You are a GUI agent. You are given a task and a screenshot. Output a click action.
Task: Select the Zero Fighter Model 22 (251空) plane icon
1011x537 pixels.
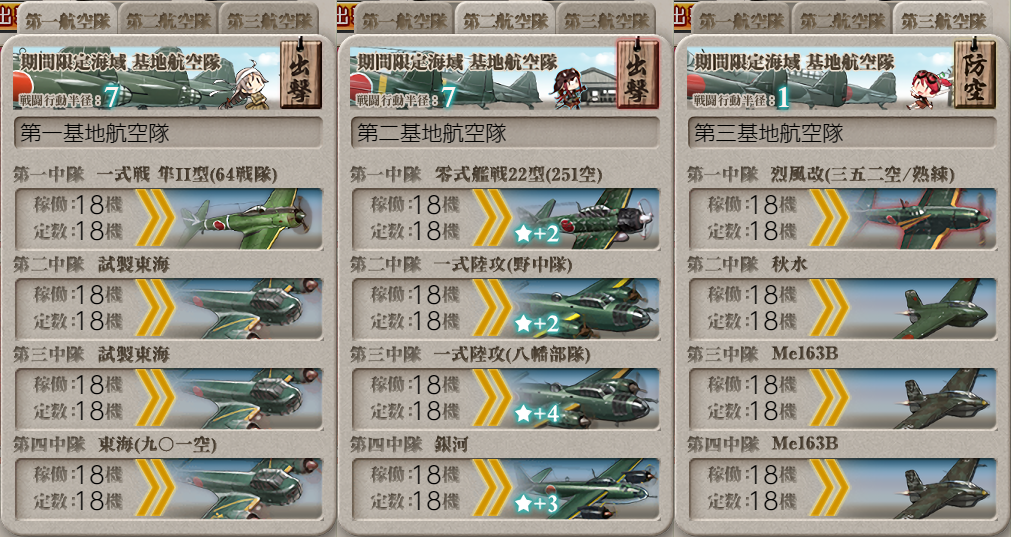587,219
